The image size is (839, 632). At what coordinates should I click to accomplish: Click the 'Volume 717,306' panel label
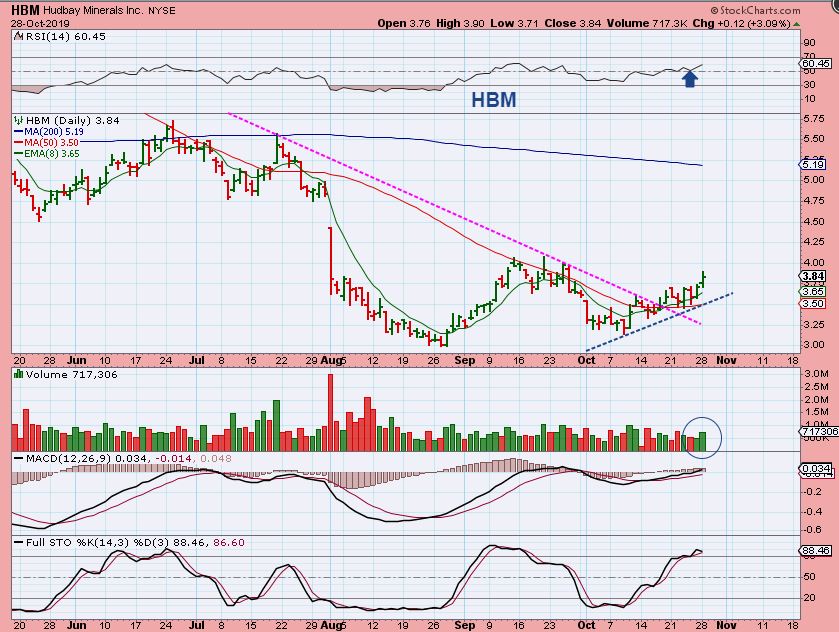71,374
